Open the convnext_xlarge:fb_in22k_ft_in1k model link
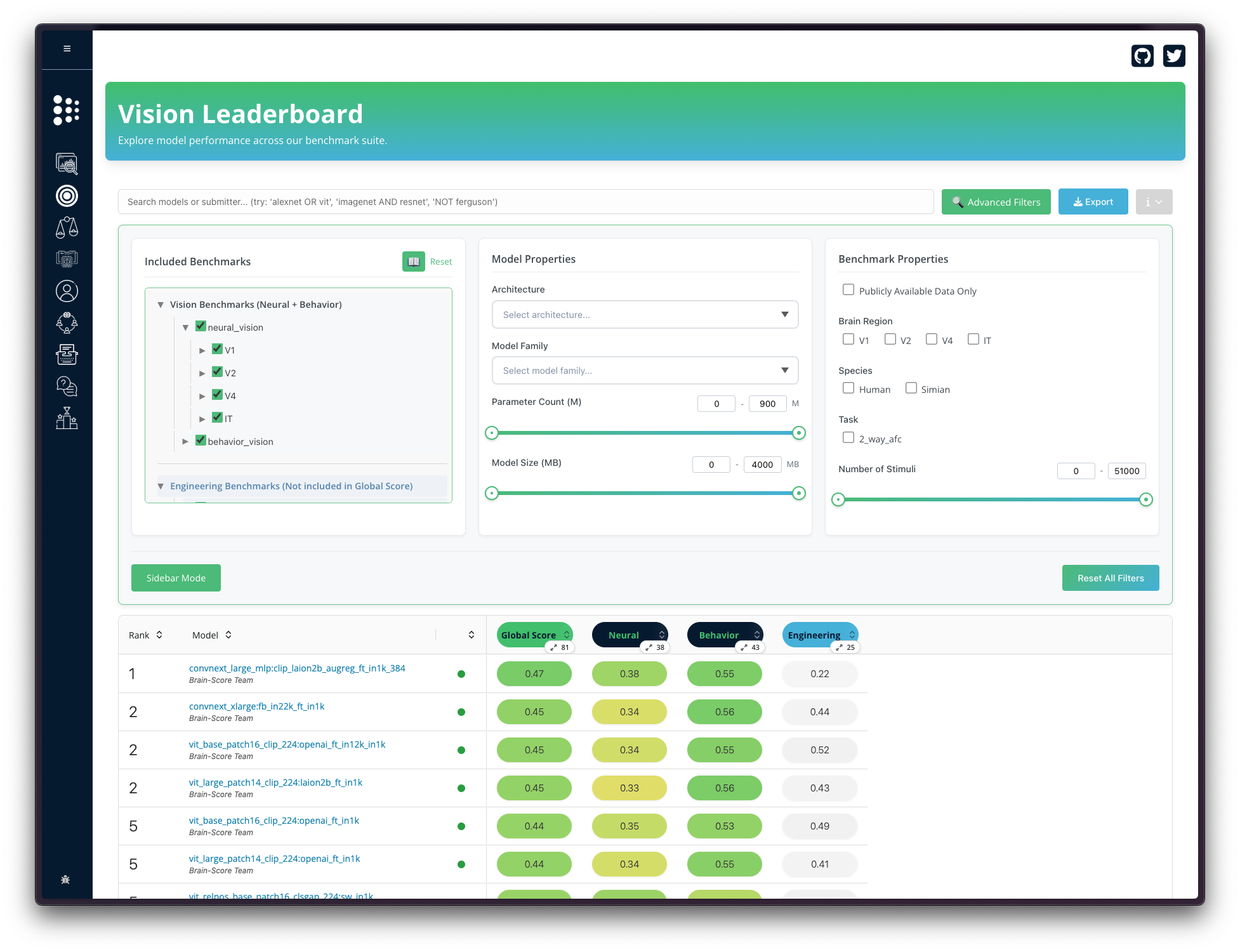 [256, 706]
